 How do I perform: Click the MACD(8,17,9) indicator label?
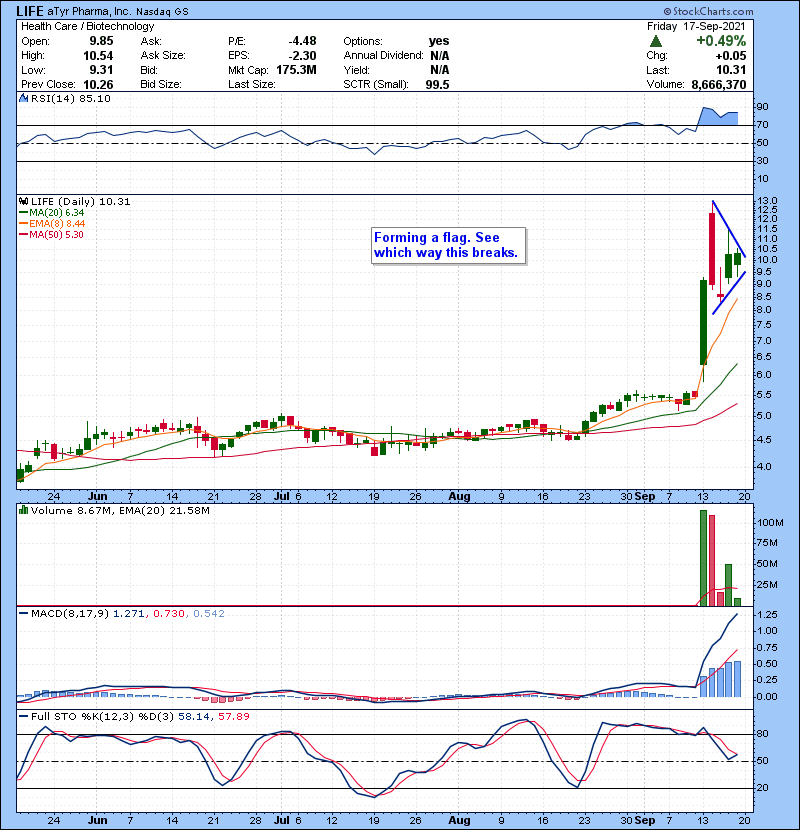[70, 614]
